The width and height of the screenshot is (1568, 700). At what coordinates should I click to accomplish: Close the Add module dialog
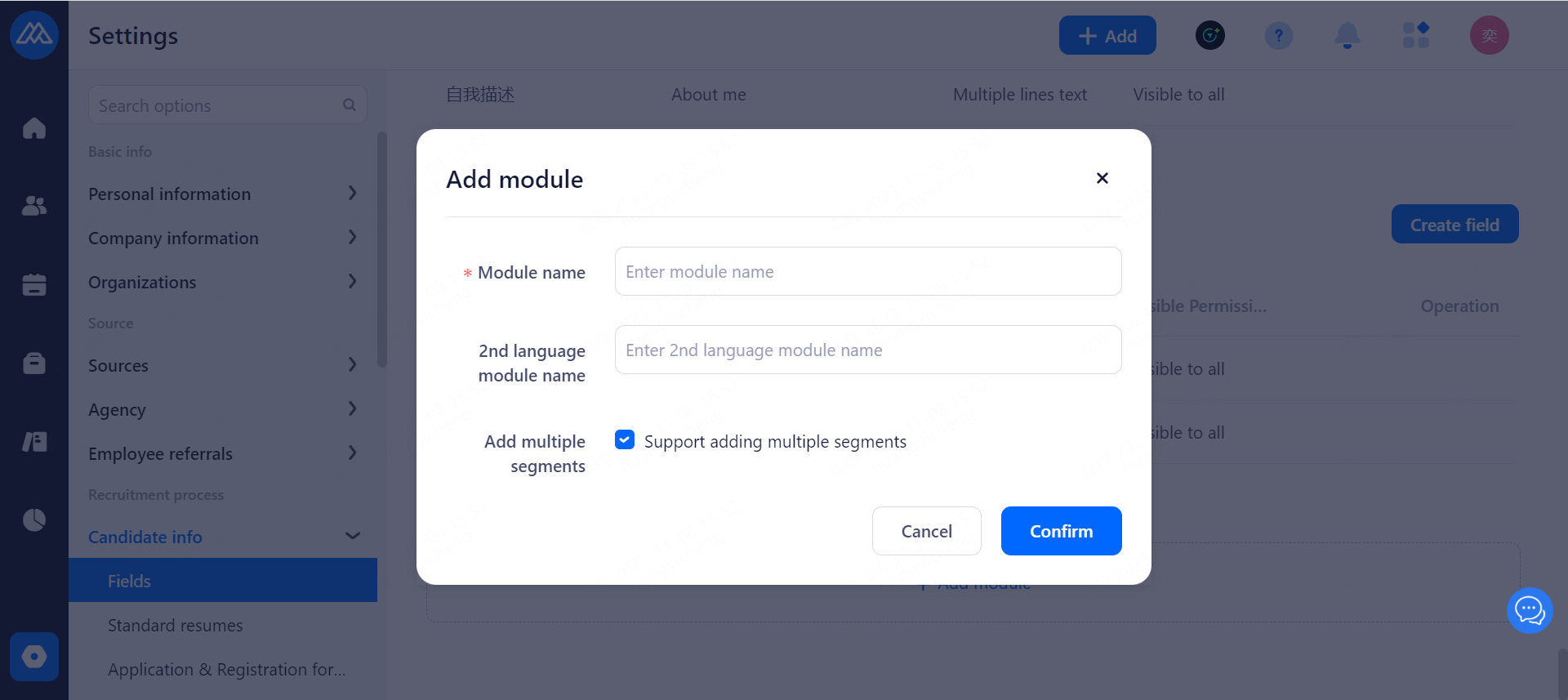pyautogui.click(x=1102, y=178)
